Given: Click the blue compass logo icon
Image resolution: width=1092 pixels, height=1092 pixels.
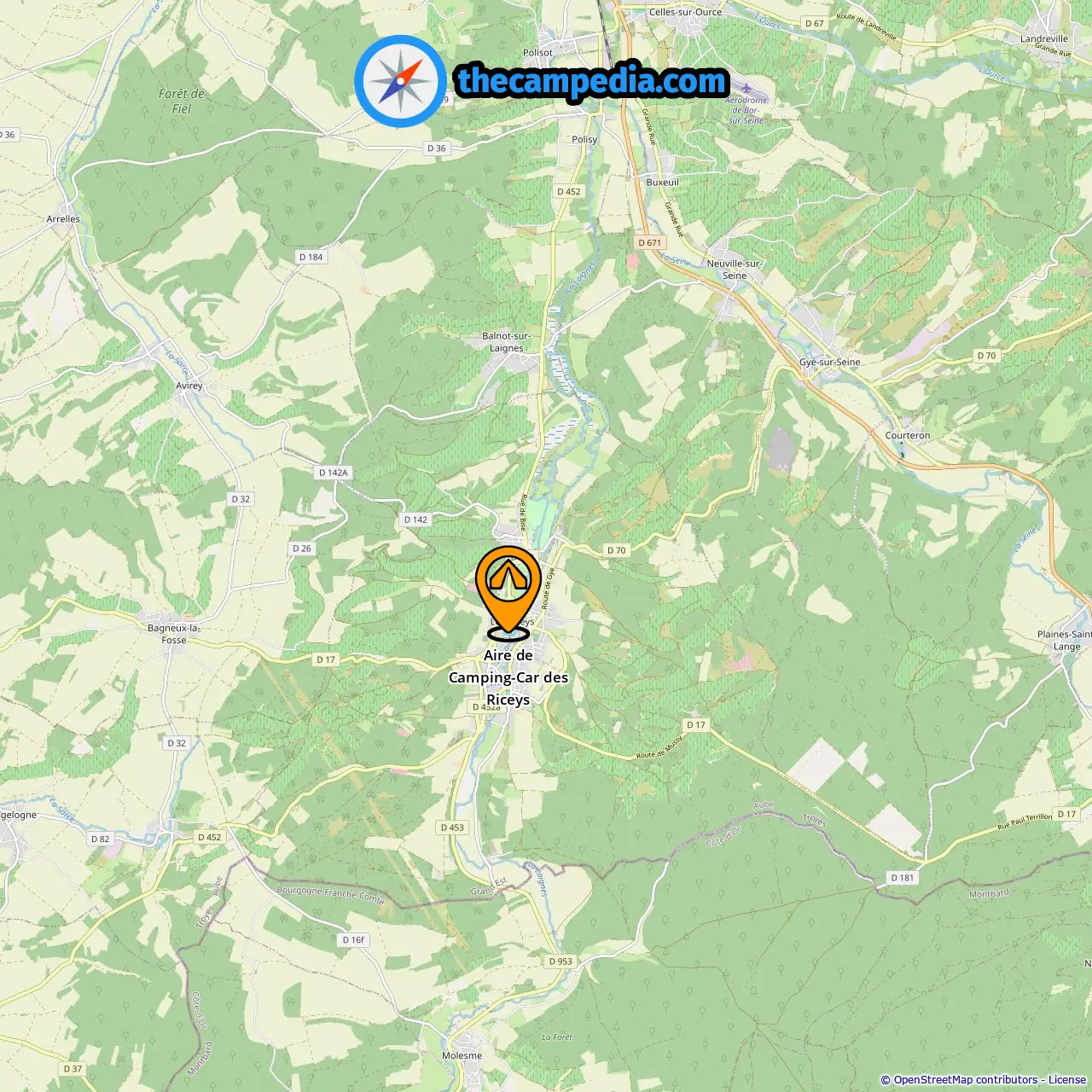Looking at the screenshot, I should tap(400, 81).
